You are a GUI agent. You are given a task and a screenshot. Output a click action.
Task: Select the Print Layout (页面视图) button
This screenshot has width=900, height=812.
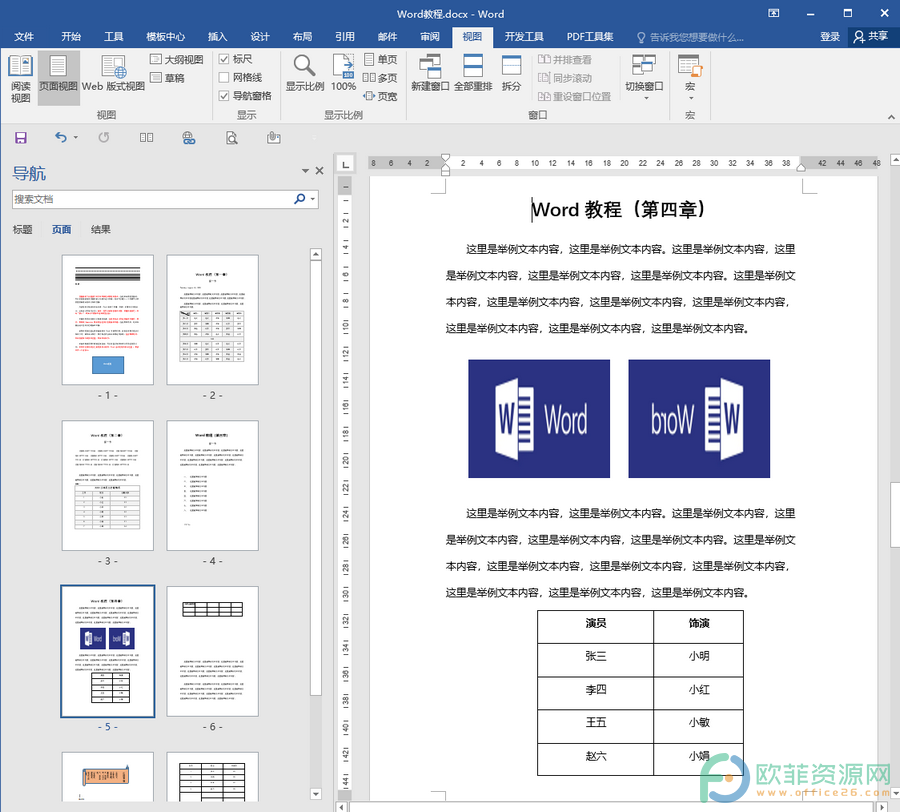tap(58, 79)
